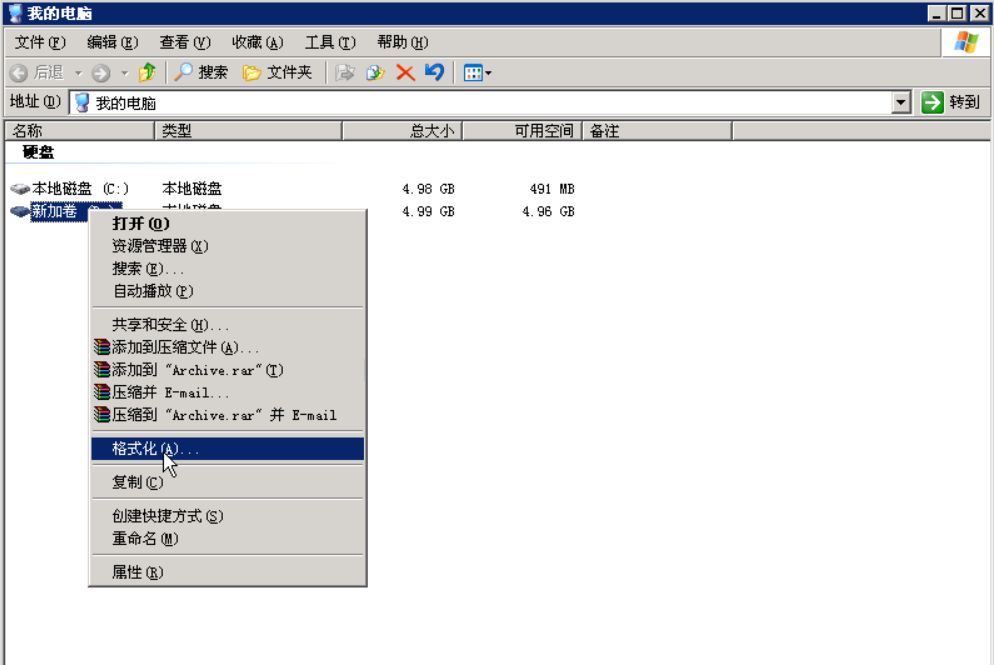Click the 4.96 GB free space value
This screenshot has height=665, width=994.
(x=548, y=212)
